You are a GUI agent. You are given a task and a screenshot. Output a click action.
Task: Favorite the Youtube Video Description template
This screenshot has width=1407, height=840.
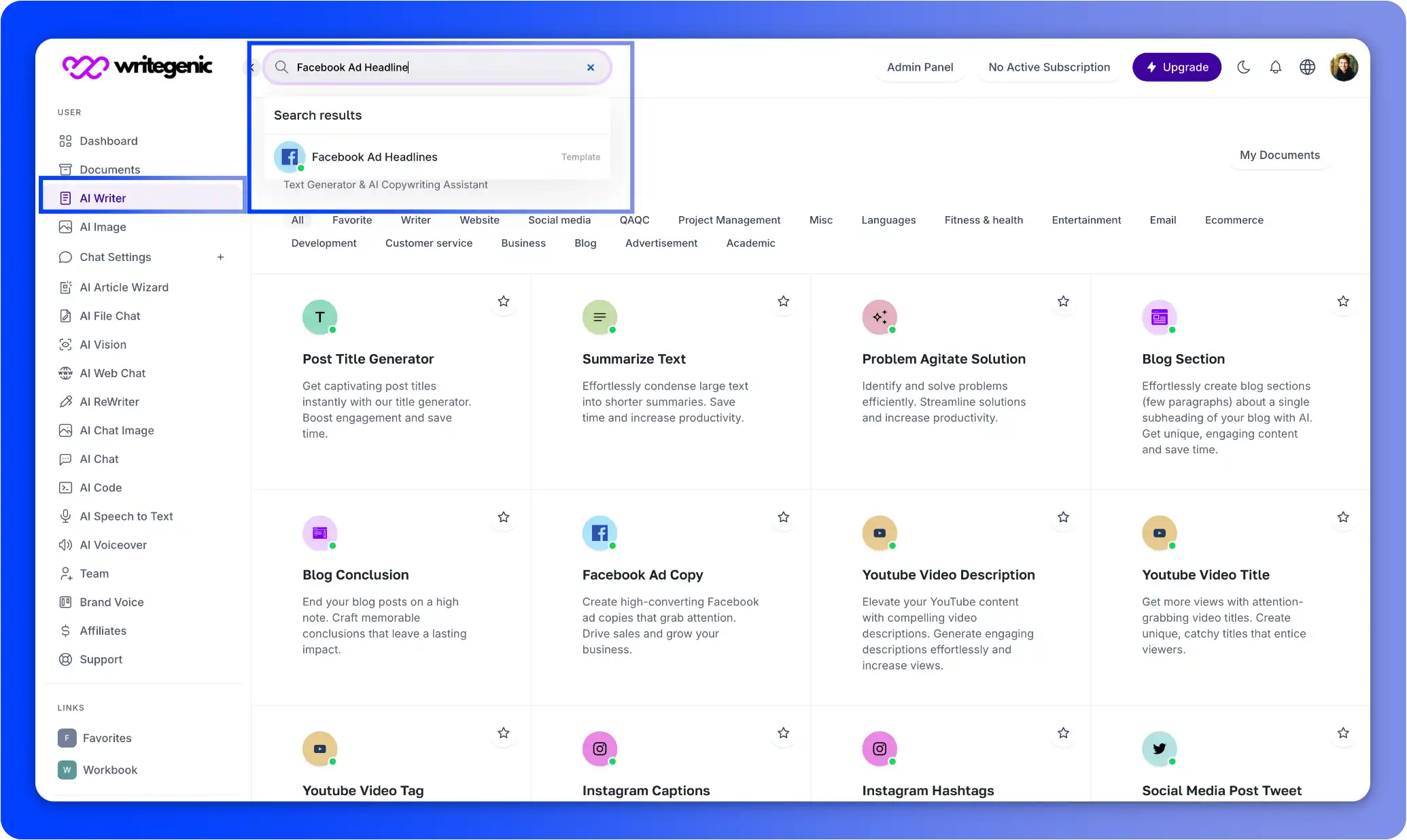coord(1064,517)
